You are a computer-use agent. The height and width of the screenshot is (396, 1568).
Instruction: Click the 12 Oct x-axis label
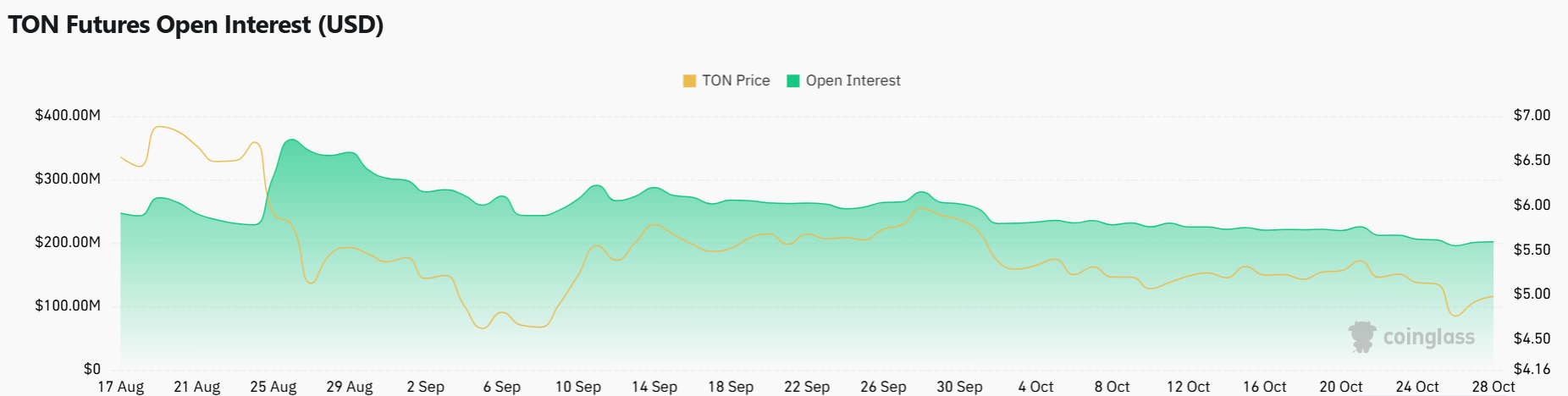[1188, 387]
